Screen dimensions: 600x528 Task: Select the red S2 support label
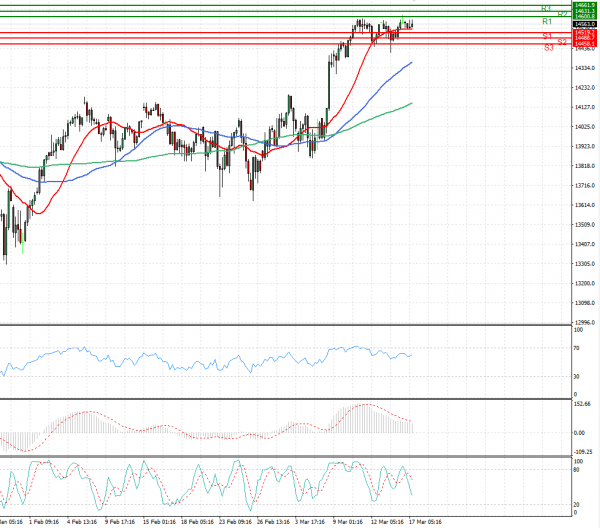(x=562, y=42)
